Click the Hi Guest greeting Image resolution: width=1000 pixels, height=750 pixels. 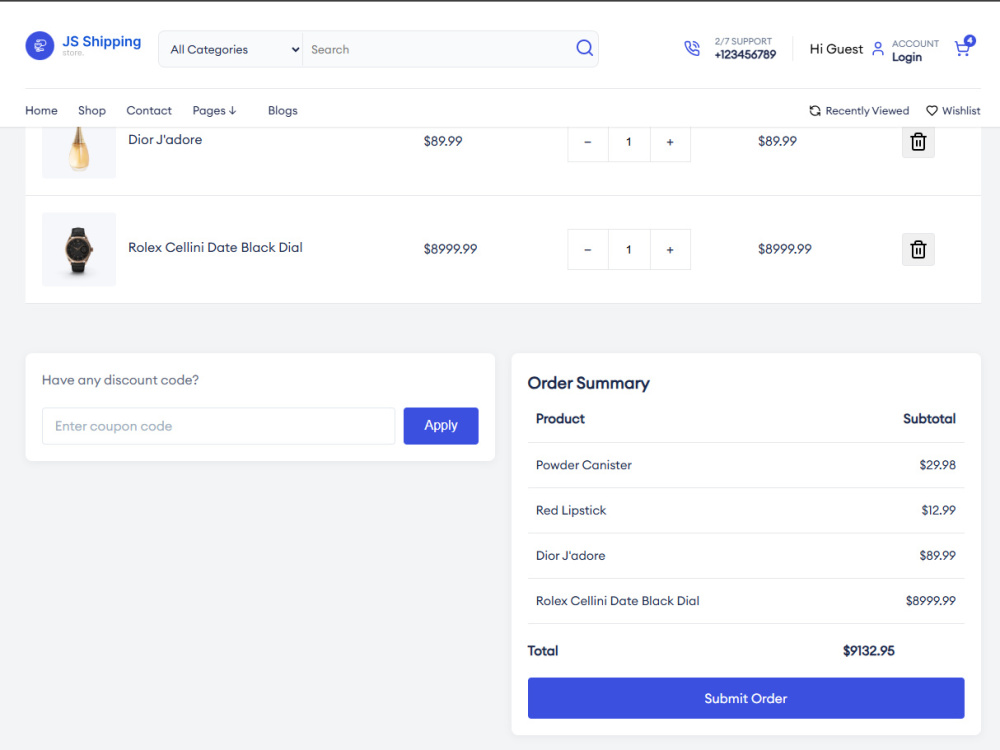click(835, 49)
